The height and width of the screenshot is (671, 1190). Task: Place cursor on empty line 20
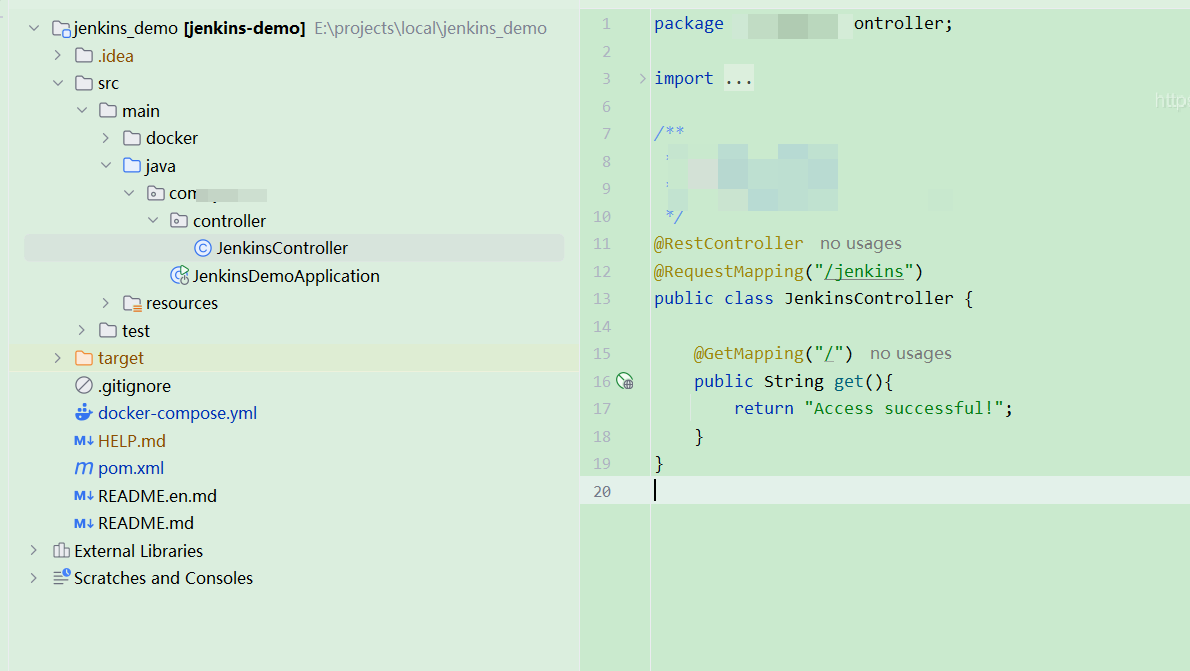point(920,491)
